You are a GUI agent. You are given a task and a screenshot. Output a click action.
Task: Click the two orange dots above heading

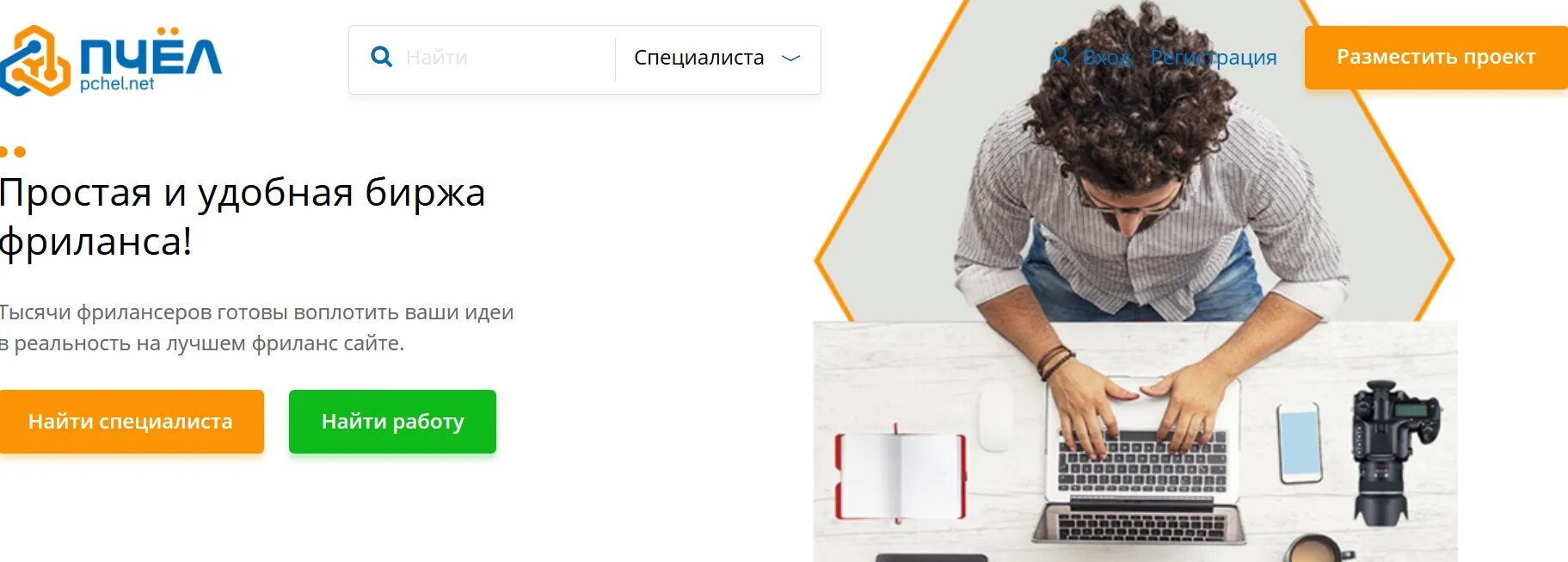pyautogui.click(x=13, y=152)
